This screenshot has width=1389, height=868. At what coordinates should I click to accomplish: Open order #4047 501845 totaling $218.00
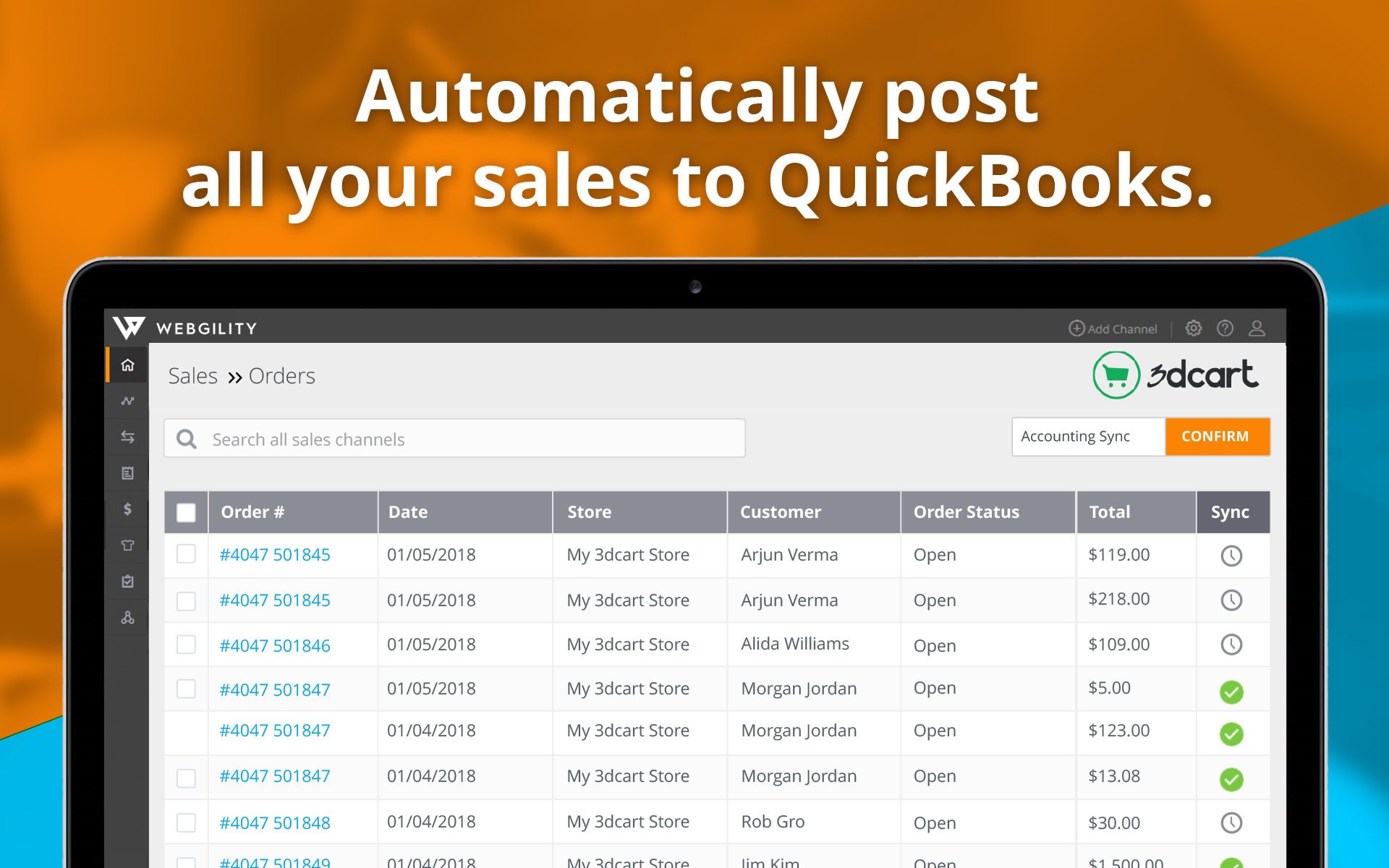275,600
